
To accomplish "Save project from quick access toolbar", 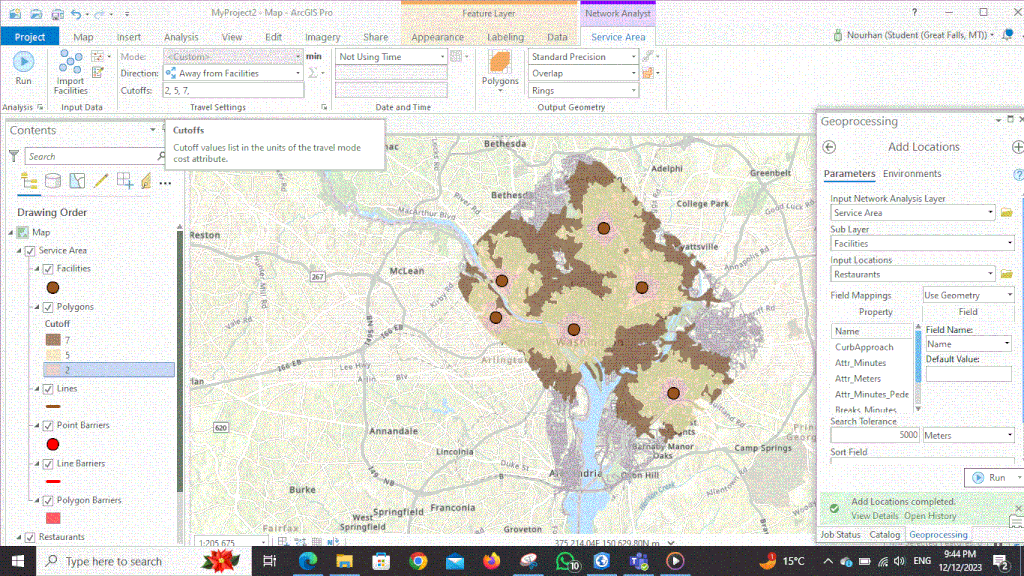I will click(x=57, y=14).
